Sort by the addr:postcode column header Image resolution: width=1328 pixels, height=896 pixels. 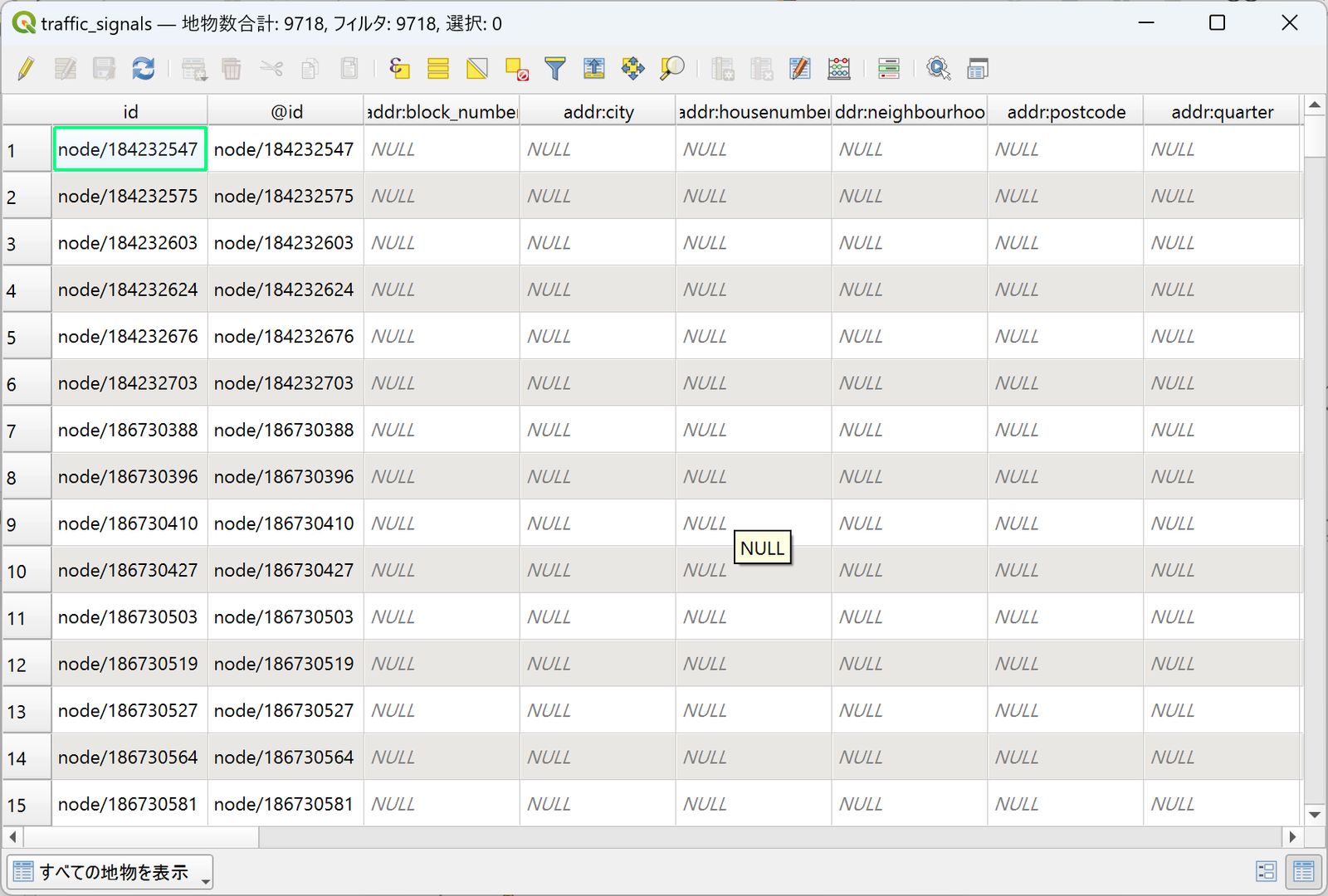click(1066, 111)
